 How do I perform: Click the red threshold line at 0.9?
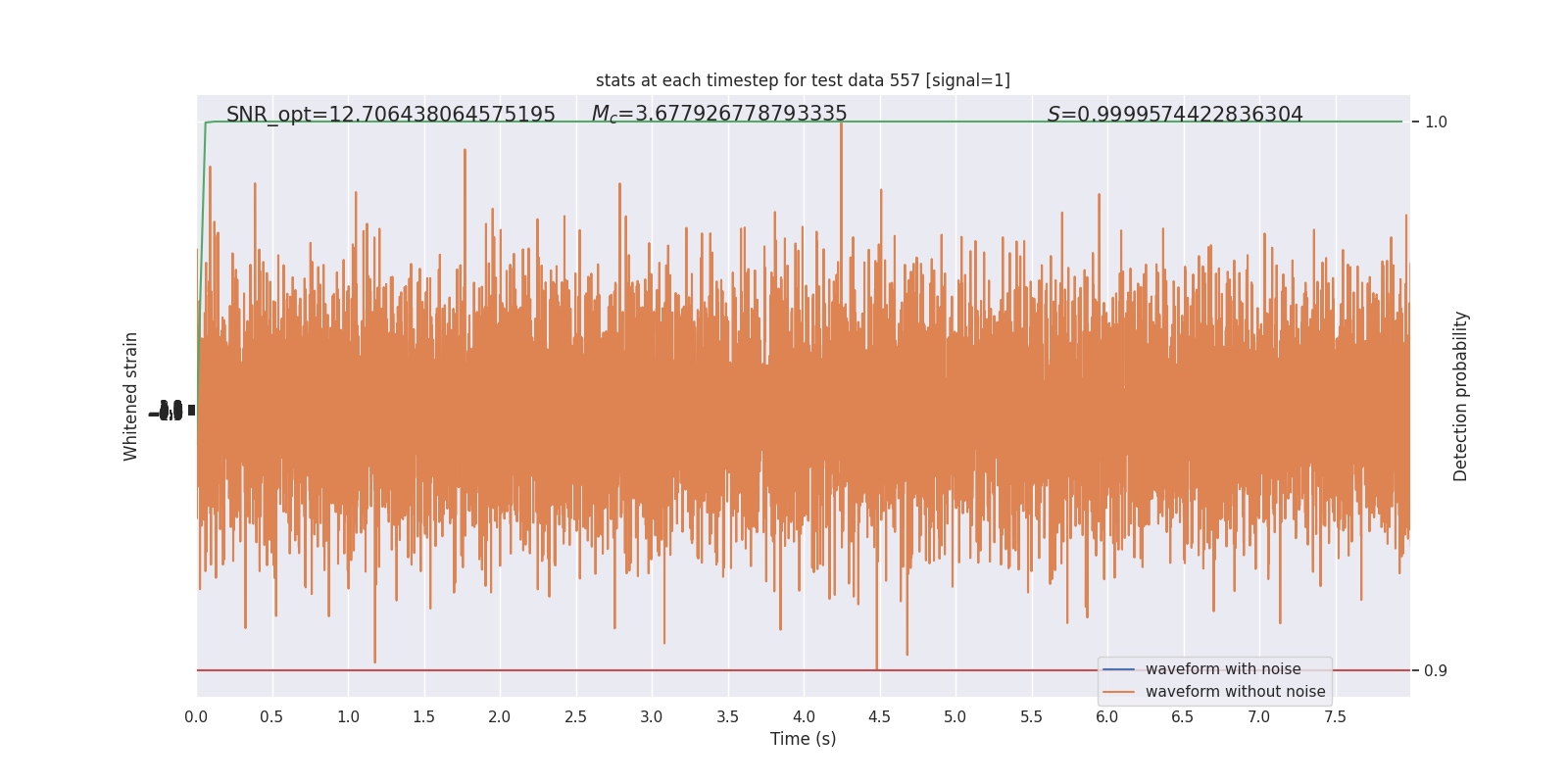[647, 670]
